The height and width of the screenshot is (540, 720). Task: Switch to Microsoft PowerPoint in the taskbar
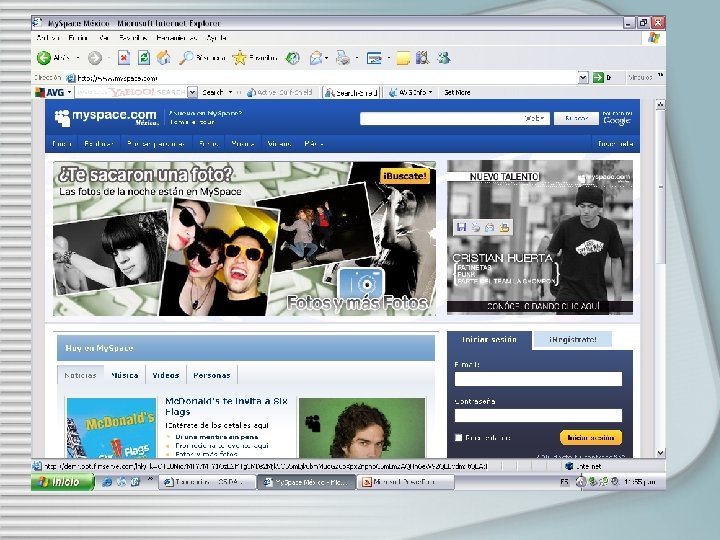pos(406,482)
